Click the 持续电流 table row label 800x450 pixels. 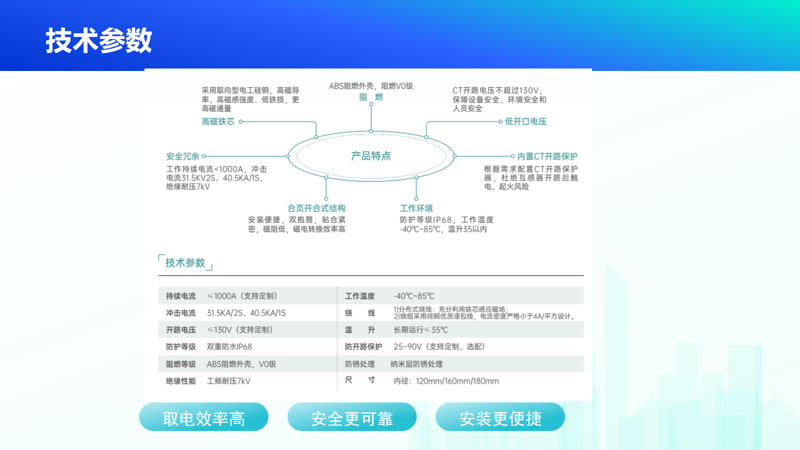point(181,296)
